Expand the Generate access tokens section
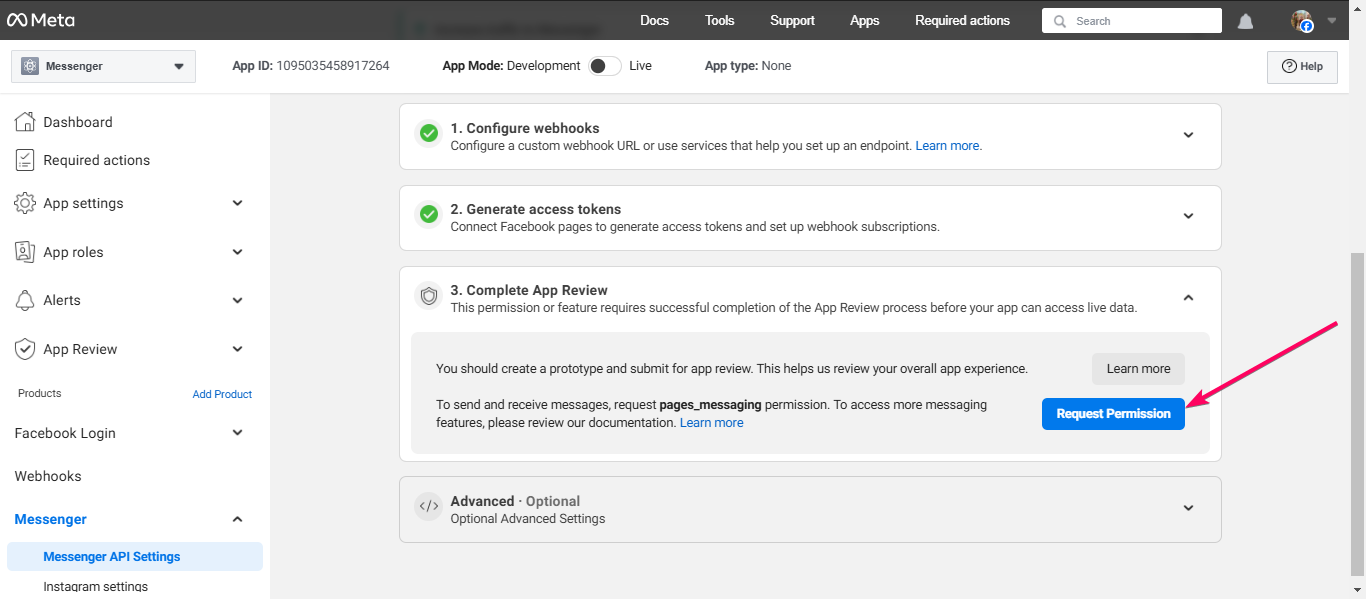This screenshot has width=1366, height=599. pos(1188,216)
